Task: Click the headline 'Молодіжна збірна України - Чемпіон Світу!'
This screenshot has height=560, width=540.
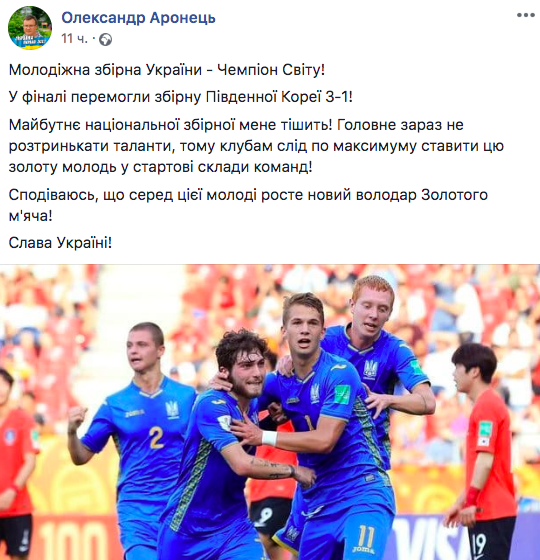Action: click(x=167, y=70)
